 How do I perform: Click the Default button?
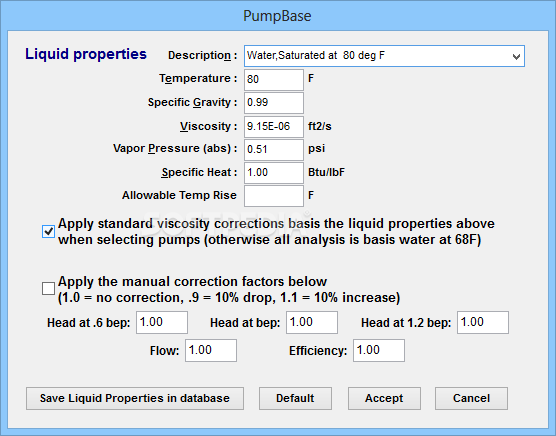tap(295, 398)
